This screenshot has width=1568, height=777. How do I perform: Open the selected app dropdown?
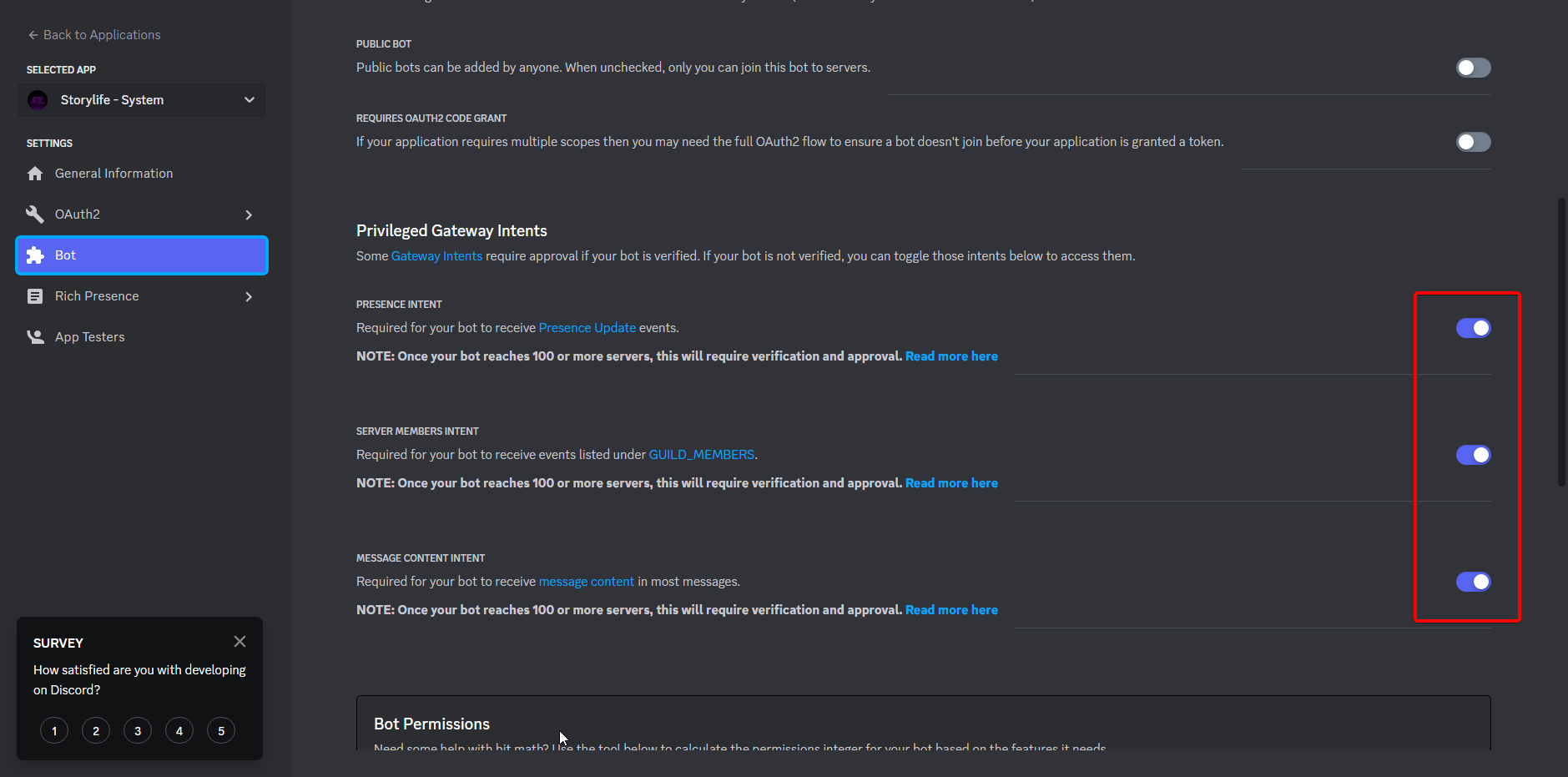coord(249,100)
